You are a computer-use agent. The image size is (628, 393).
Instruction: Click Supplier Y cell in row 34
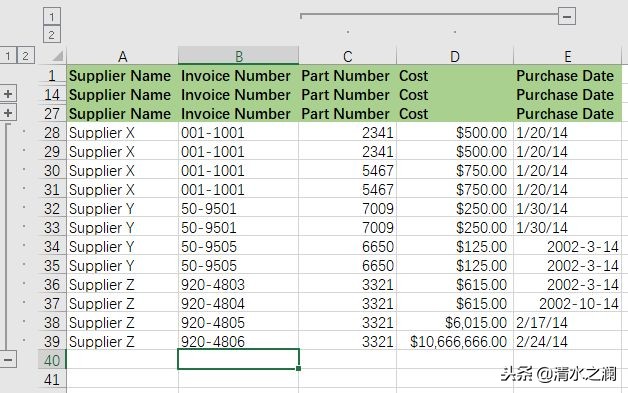(123, 246)
